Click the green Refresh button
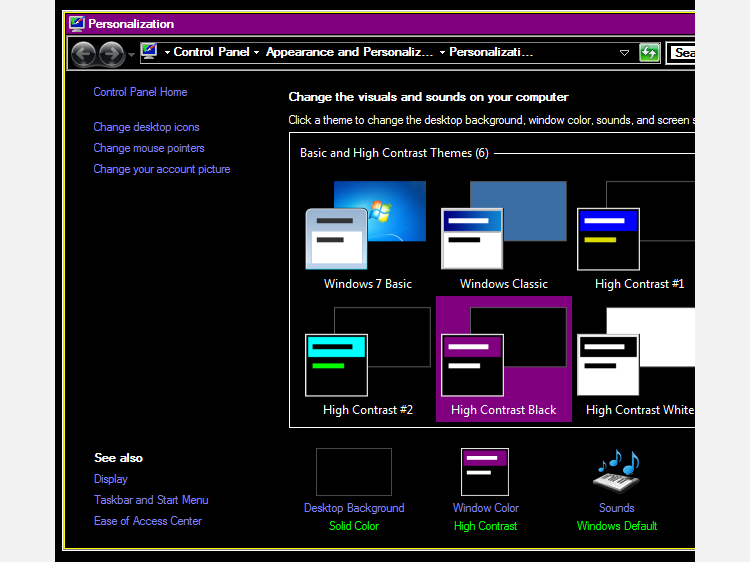 pos(649,53)
